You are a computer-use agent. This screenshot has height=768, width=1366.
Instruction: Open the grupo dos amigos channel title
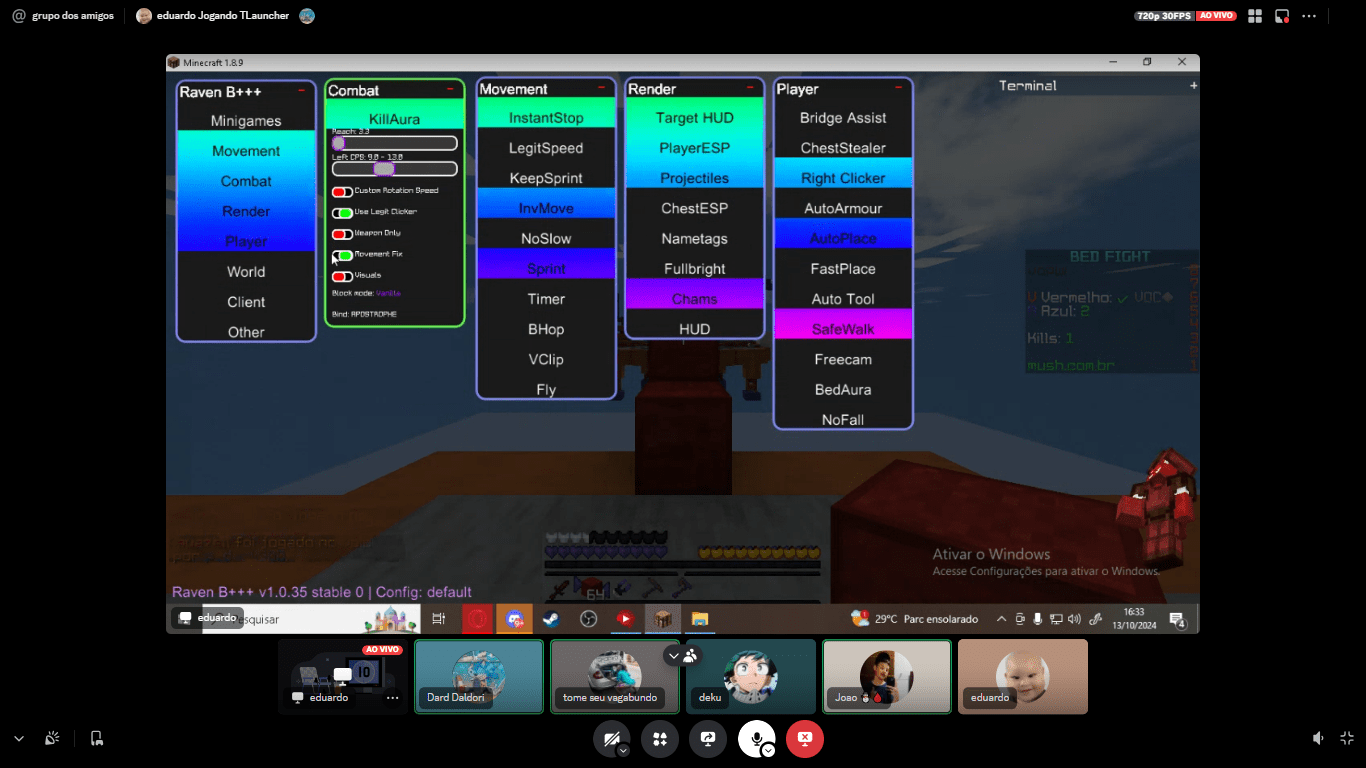click(x=72, y=16)
